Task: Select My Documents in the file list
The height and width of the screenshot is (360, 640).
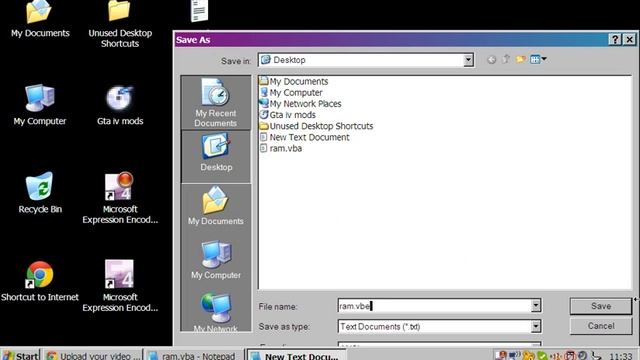Action: click(x=294, y=81)
